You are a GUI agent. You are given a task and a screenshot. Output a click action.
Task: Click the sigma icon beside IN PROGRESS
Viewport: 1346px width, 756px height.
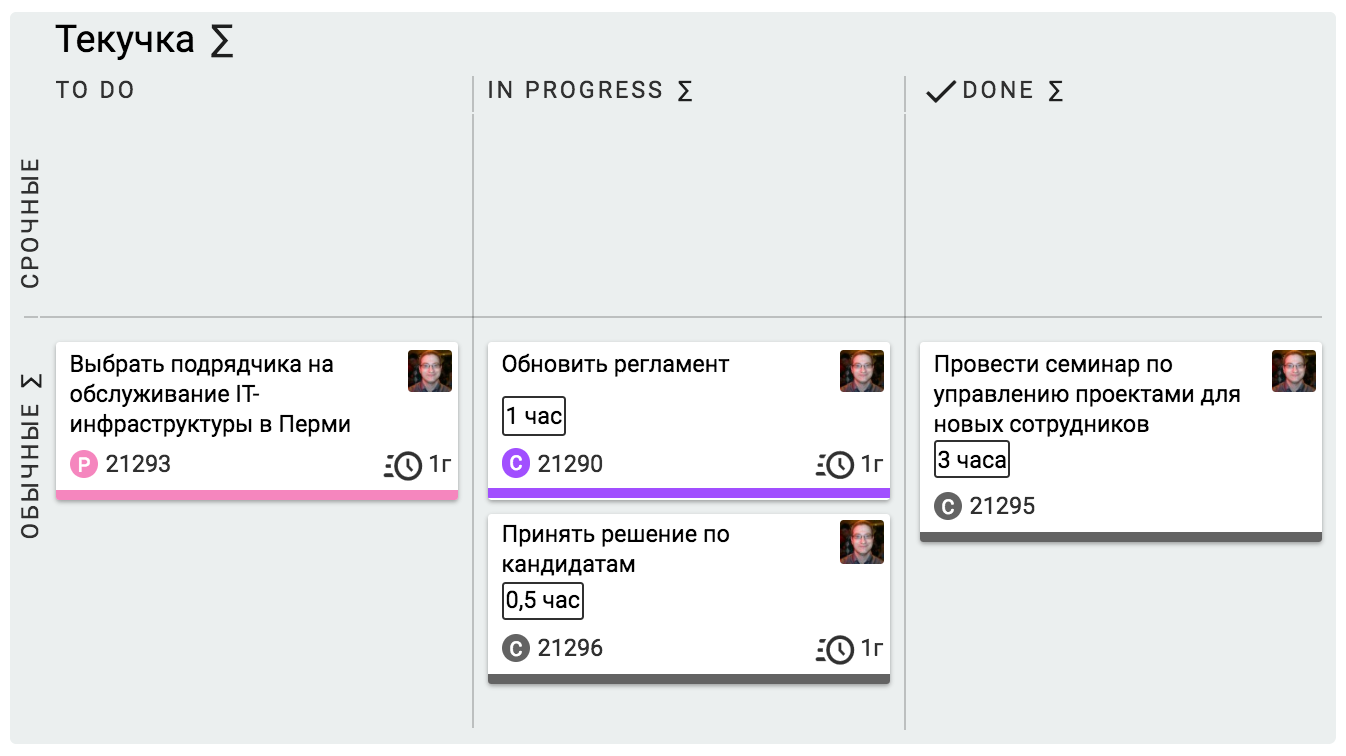click(685, 91)
